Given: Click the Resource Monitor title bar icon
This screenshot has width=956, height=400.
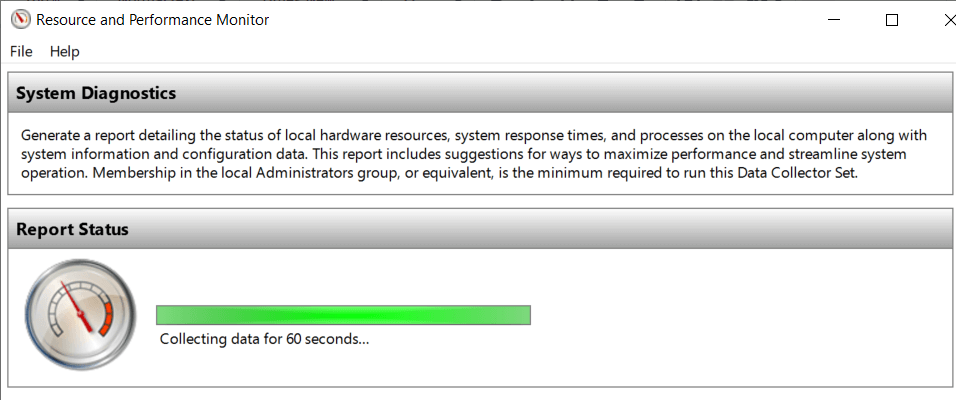Looking at the screenshot, I should (20, 19).
